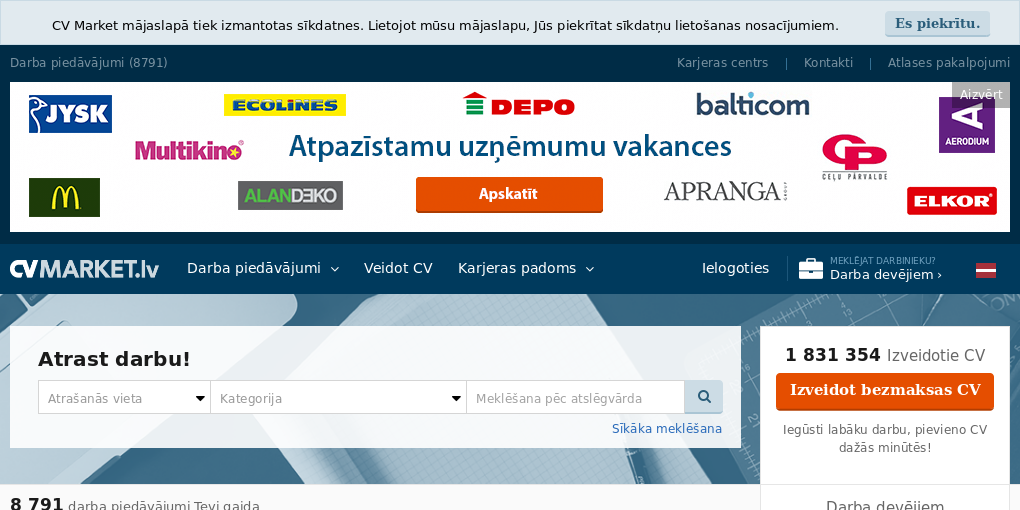Open Kontakti link
Image resolution: width=1020 pixels, height=510 pixels.
click(828, 63)
